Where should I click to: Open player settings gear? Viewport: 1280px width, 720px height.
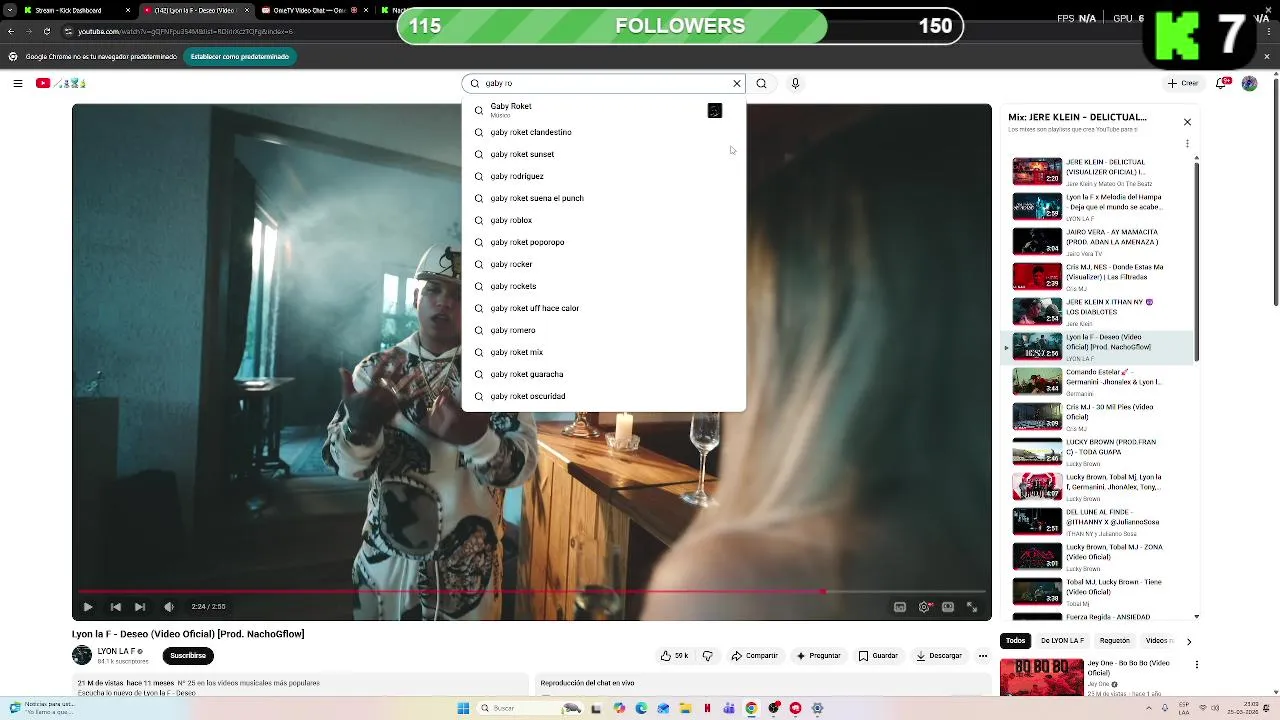point(924,606)
